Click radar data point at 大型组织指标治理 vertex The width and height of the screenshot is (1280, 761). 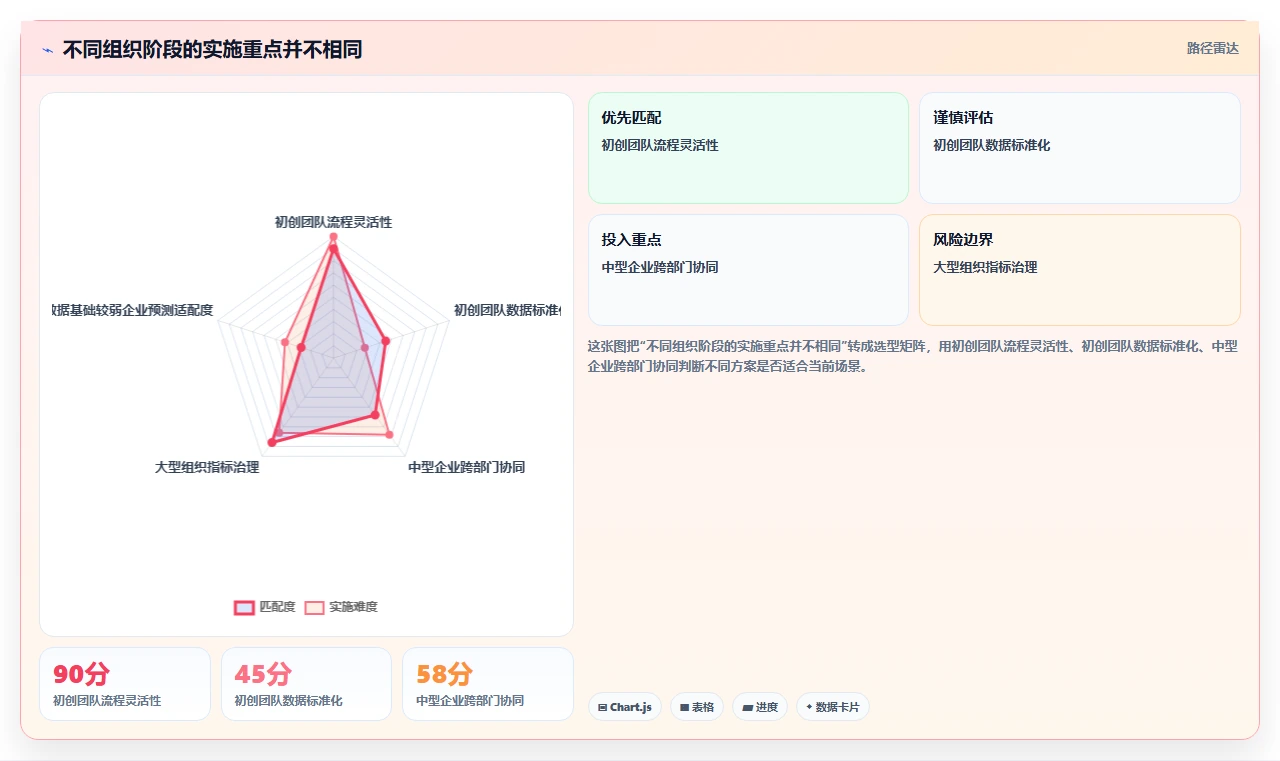coord(271,442)
